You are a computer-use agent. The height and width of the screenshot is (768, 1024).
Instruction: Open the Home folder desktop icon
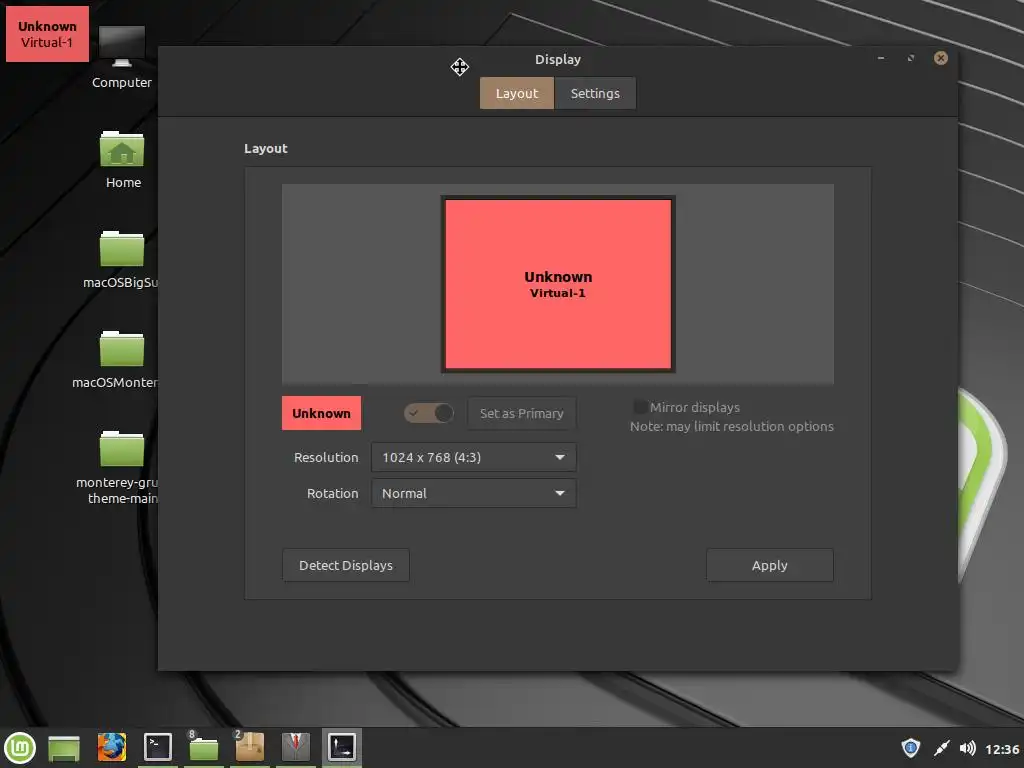click(122, 160)
